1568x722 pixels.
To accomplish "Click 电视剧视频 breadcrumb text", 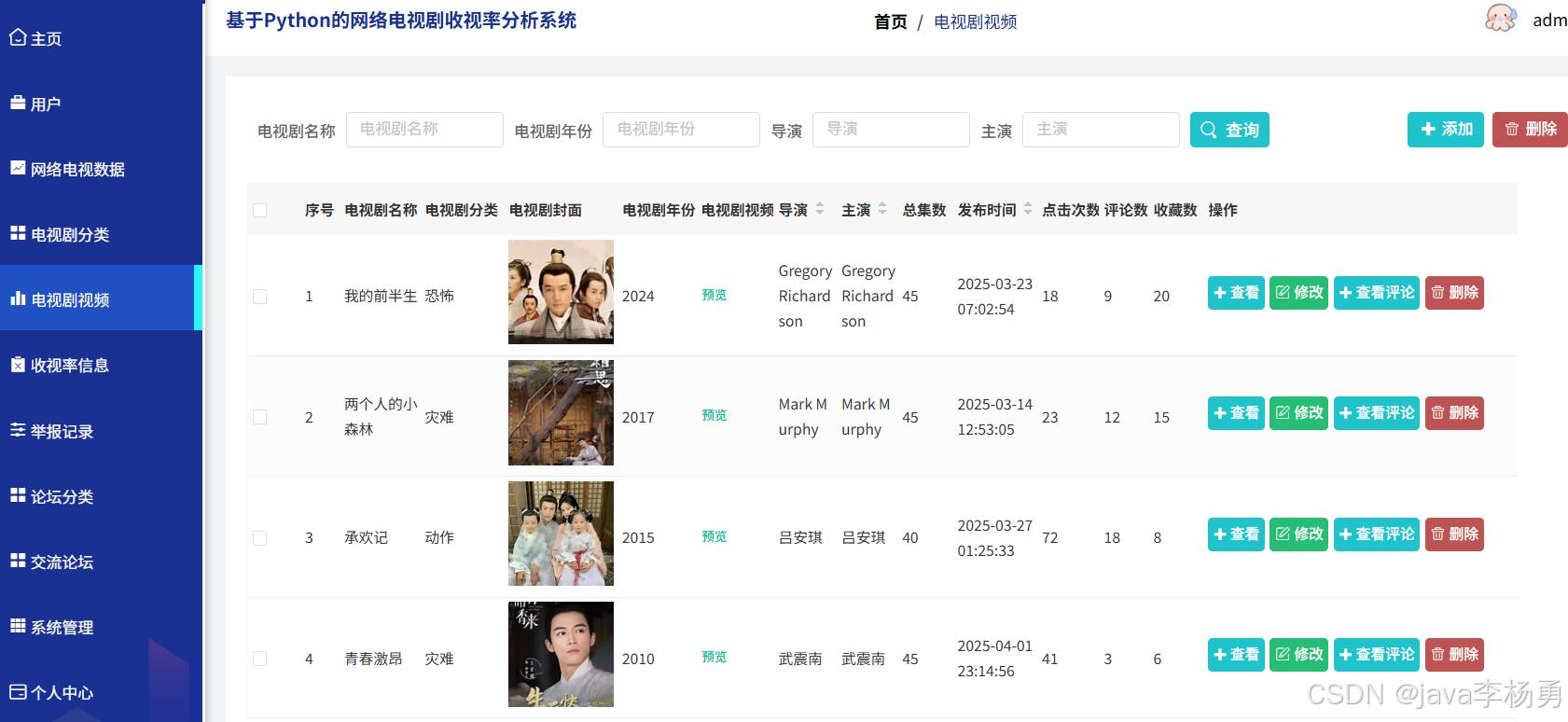I will [x=975, y=21].
